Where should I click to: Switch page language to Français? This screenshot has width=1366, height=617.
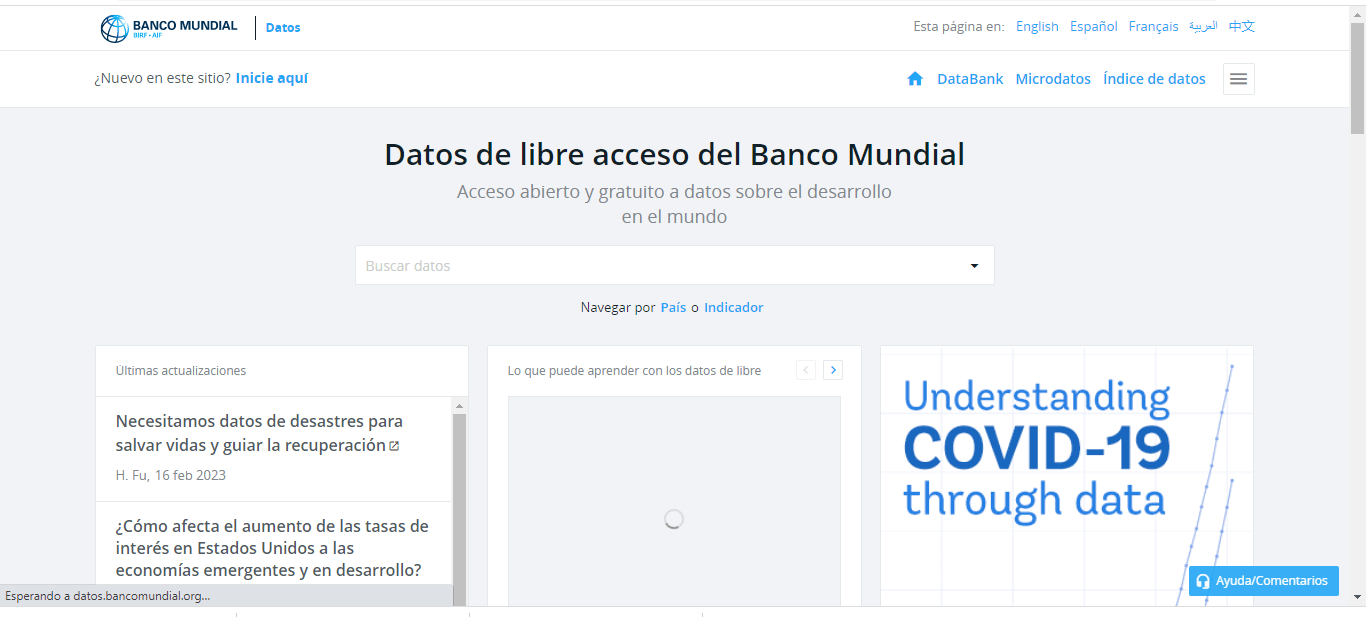pyautogui.click(x=1153, y=27)
